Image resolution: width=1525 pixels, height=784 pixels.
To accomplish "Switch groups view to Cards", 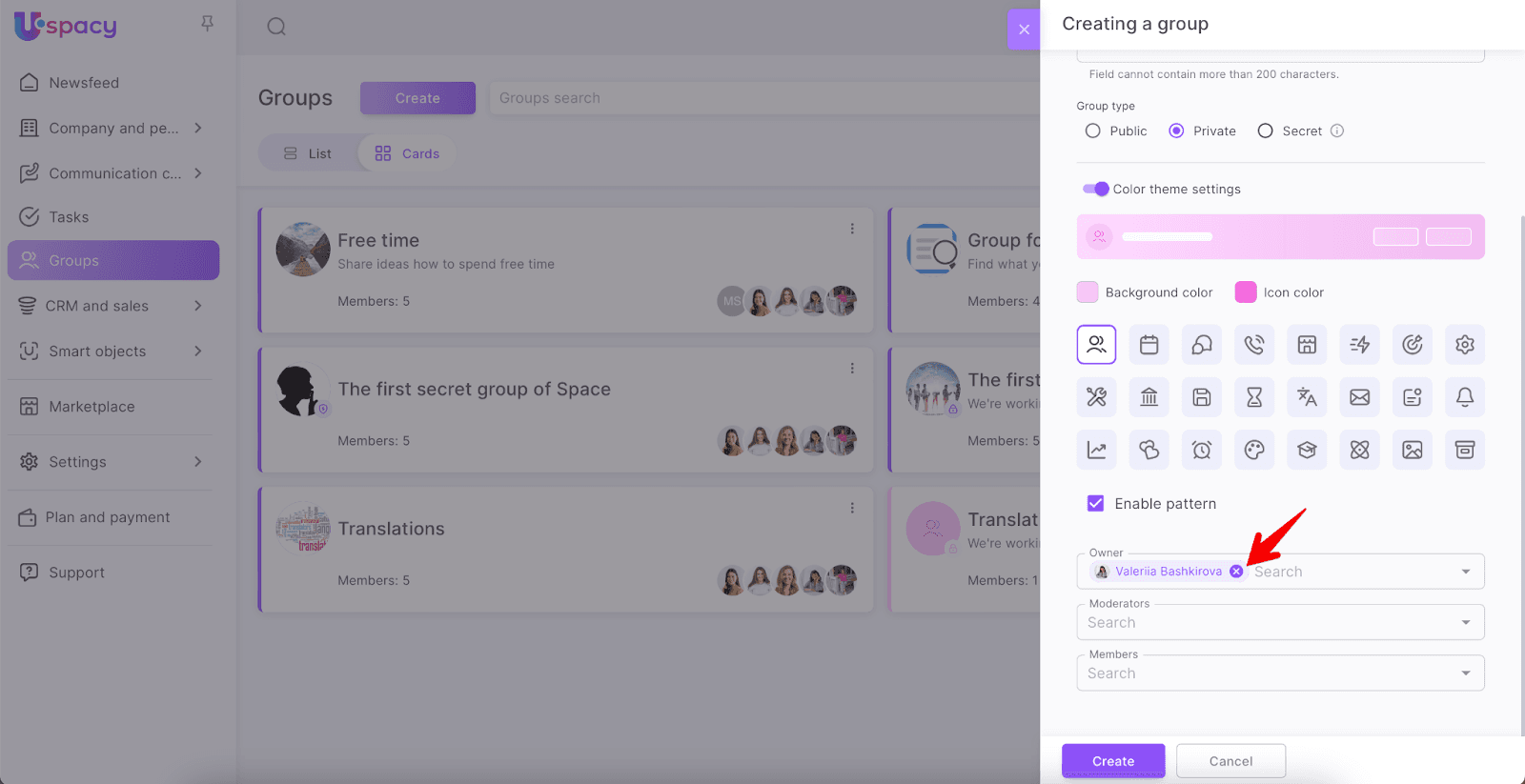I will tap(407, 153).
